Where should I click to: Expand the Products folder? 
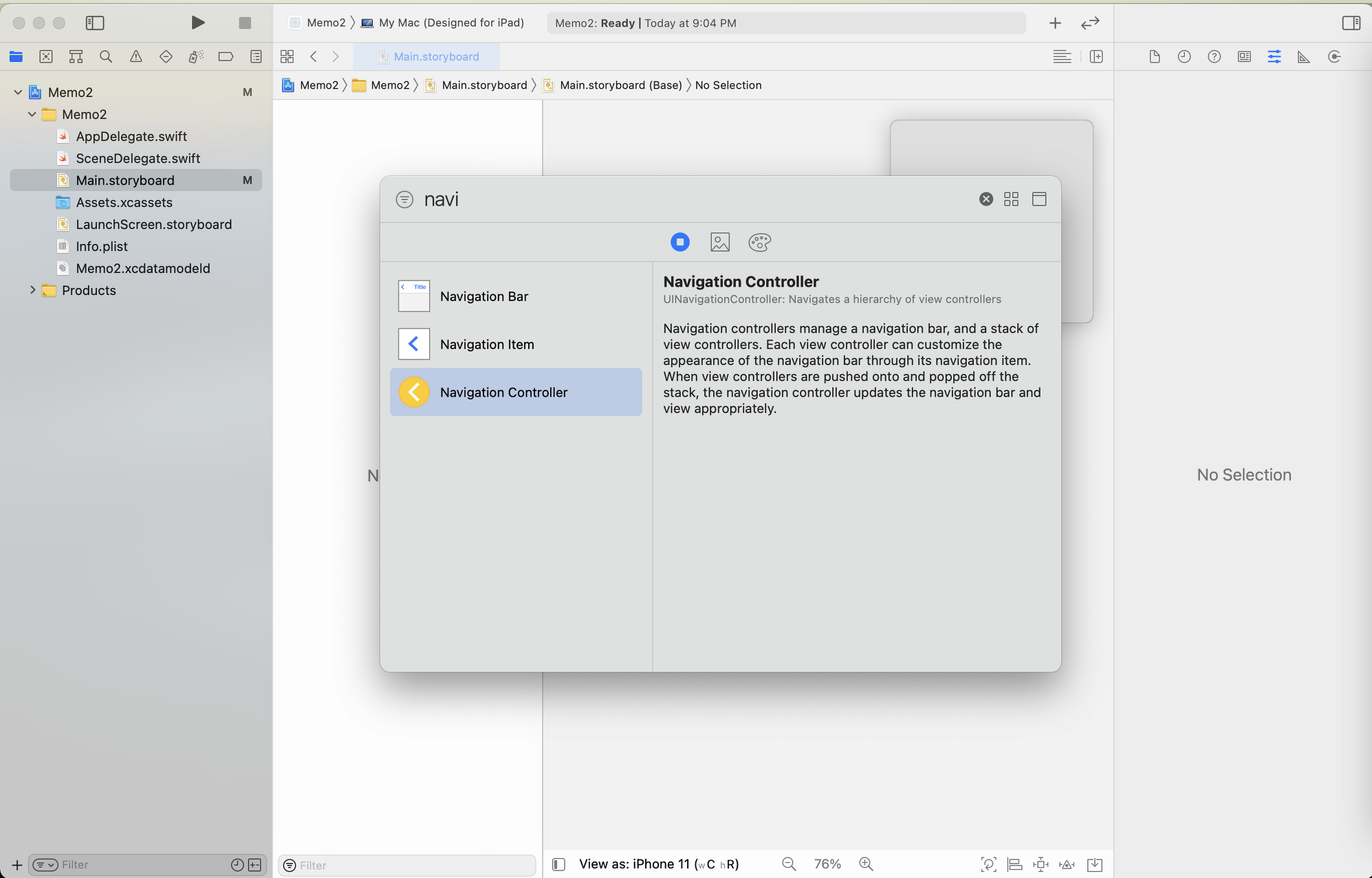point(32,290)
